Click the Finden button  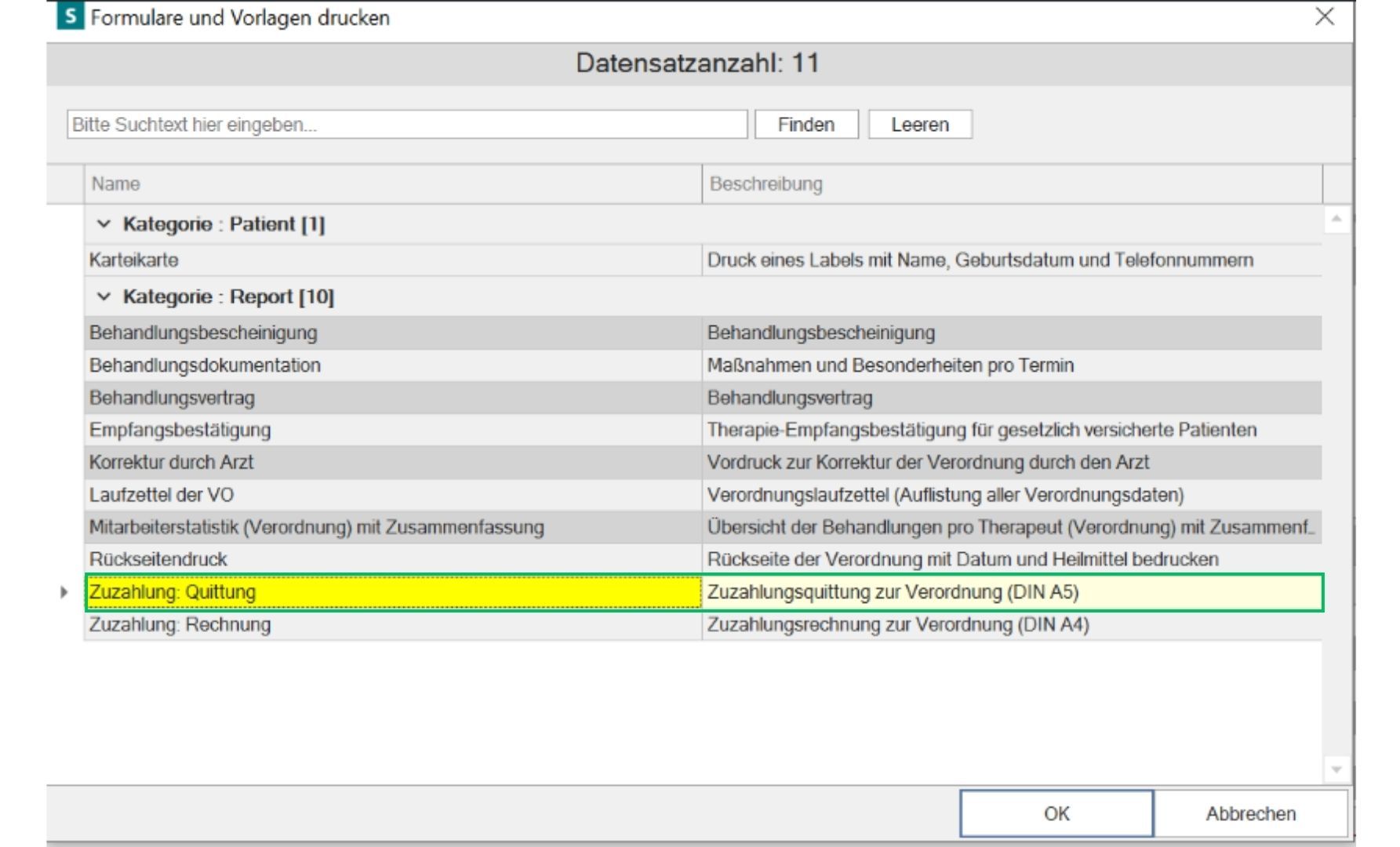pos(806,125)
